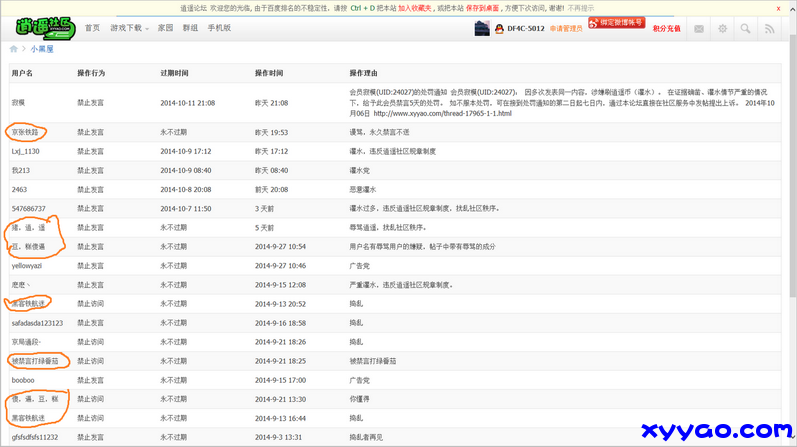Click the 过期时间 column header
This screenshot has height=447, width=797.
[x=174, y=73]
